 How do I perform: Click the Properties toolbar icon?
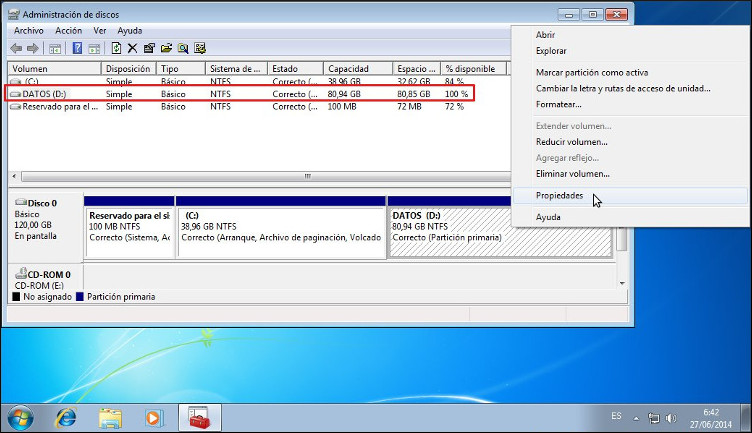coord(149,48)
